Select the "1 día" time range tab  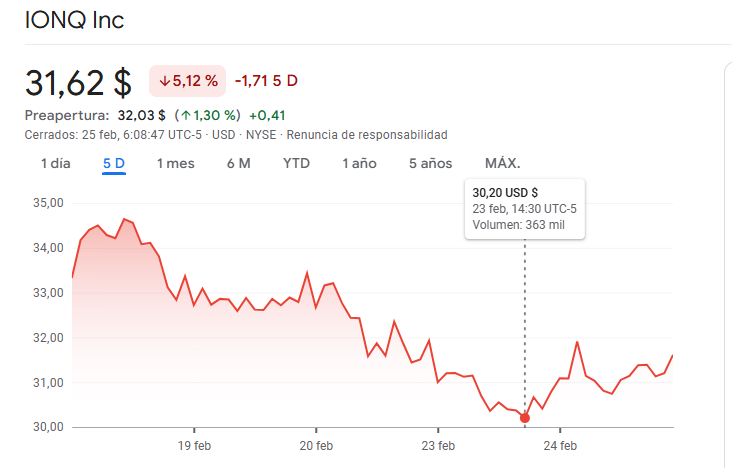56,163
